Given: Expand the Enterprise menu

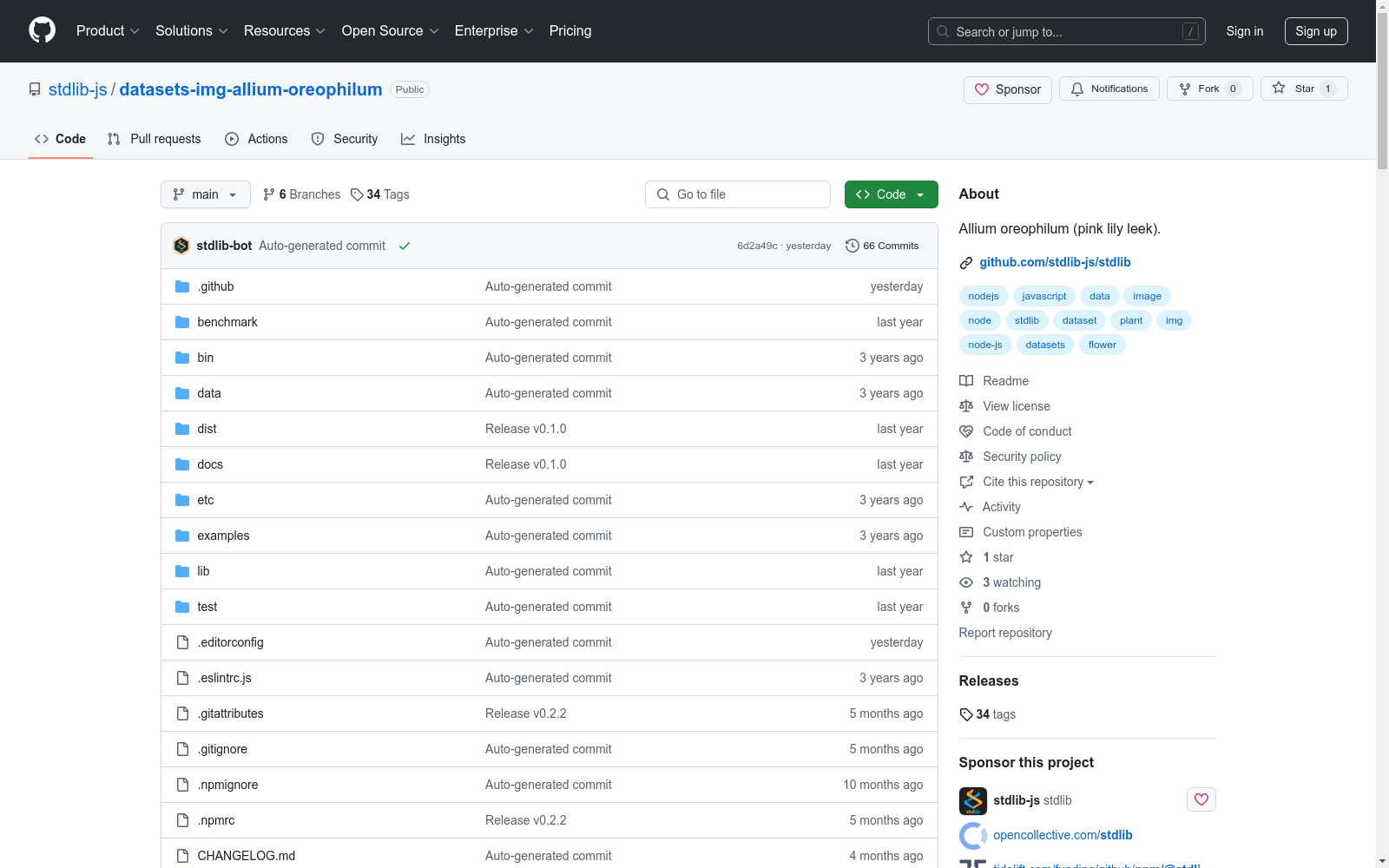Looking at the screenshot, I should point(494,30).
